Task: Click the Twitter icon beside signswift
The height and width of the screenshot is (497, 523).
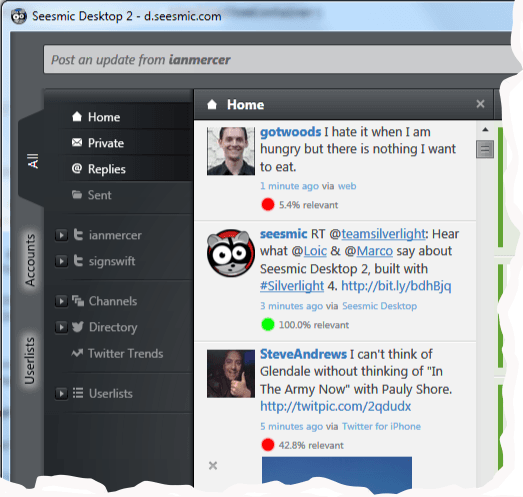Action: [78, 261]
